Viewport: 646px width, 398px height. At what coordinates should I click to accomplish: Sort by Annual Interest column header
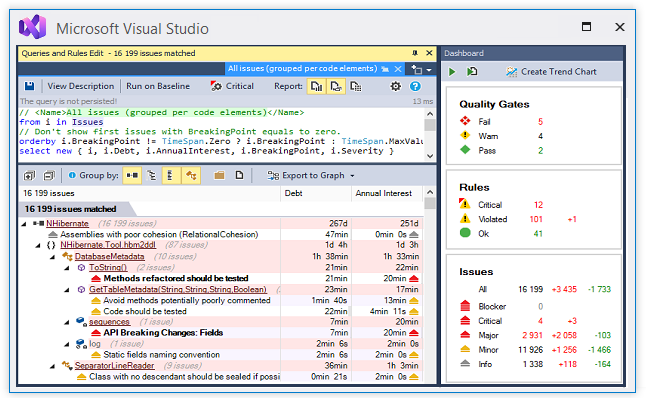pyautogui.click(x=387, y=193)
